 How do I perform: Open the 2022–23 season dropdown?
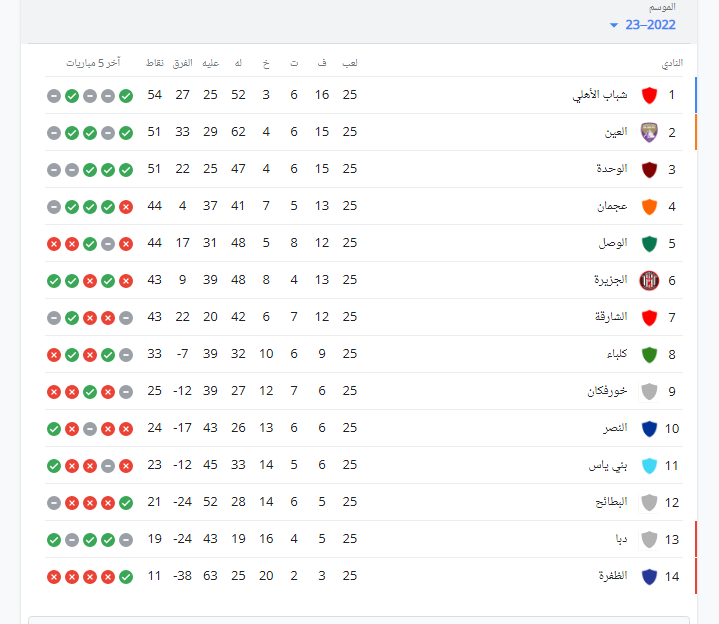tap(643, 25)
